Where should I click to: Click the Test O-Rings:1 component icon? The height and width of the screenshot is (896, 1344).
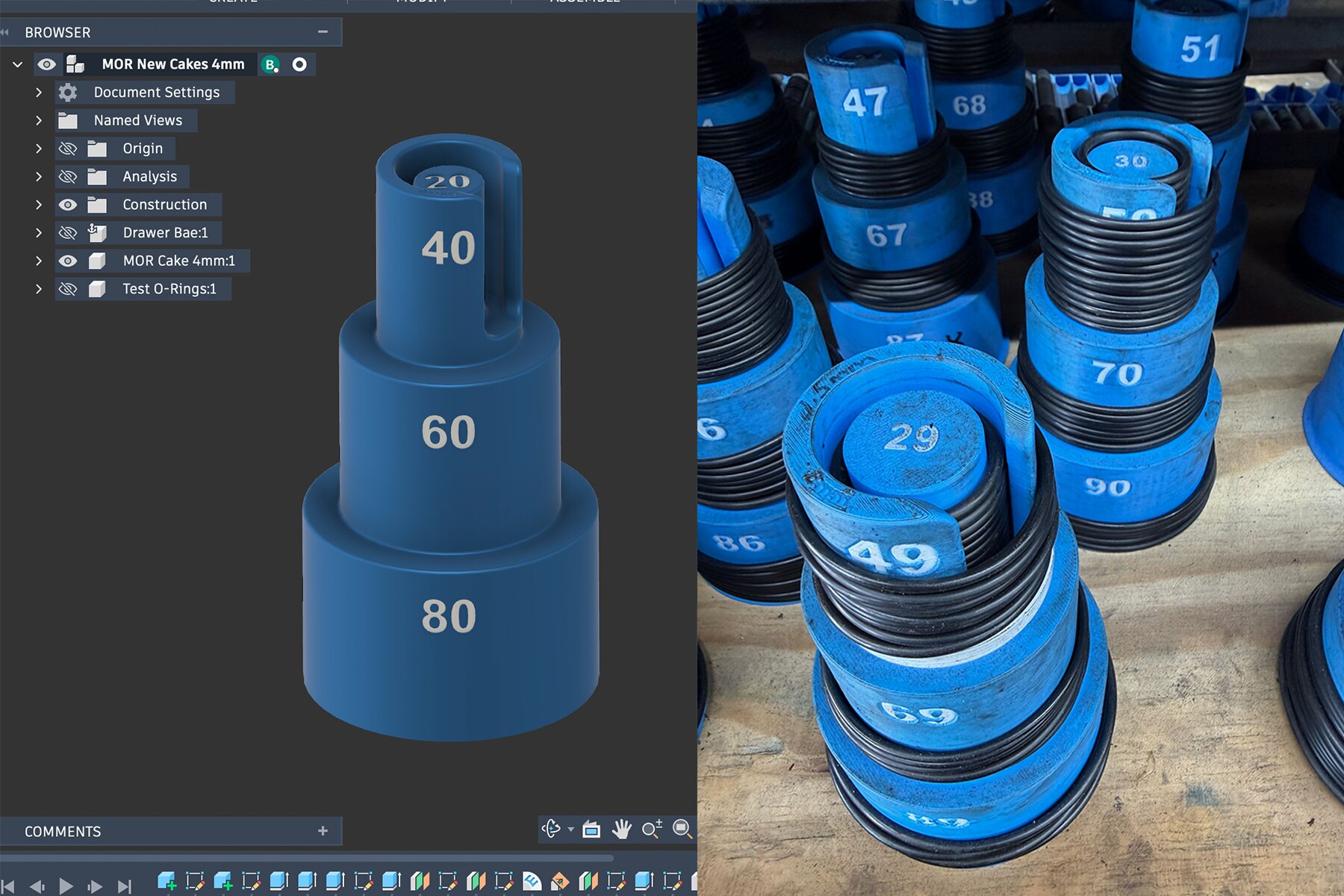click(x=97, y=289)
